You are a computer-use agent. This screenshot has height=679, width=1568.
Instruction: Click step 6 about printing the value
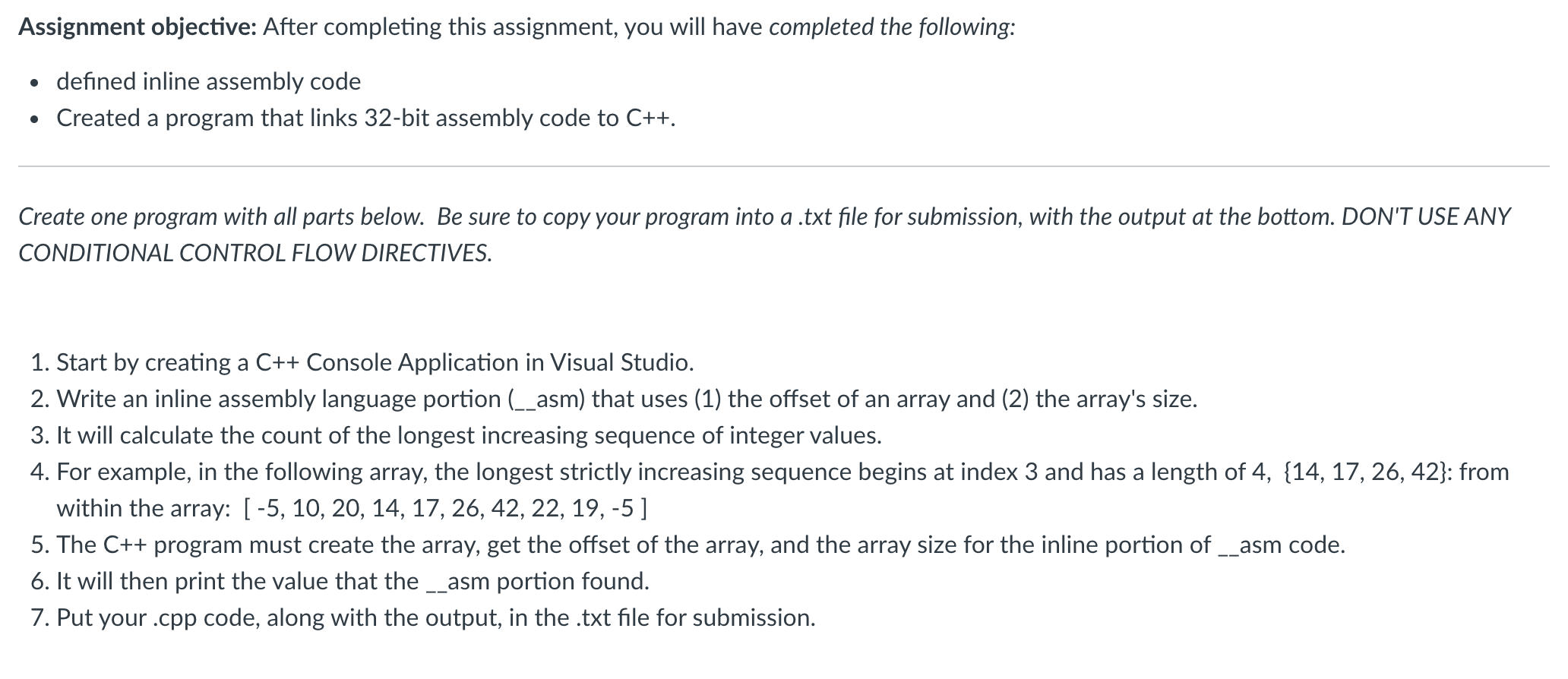pyautogui.click(x=352, y=582)
